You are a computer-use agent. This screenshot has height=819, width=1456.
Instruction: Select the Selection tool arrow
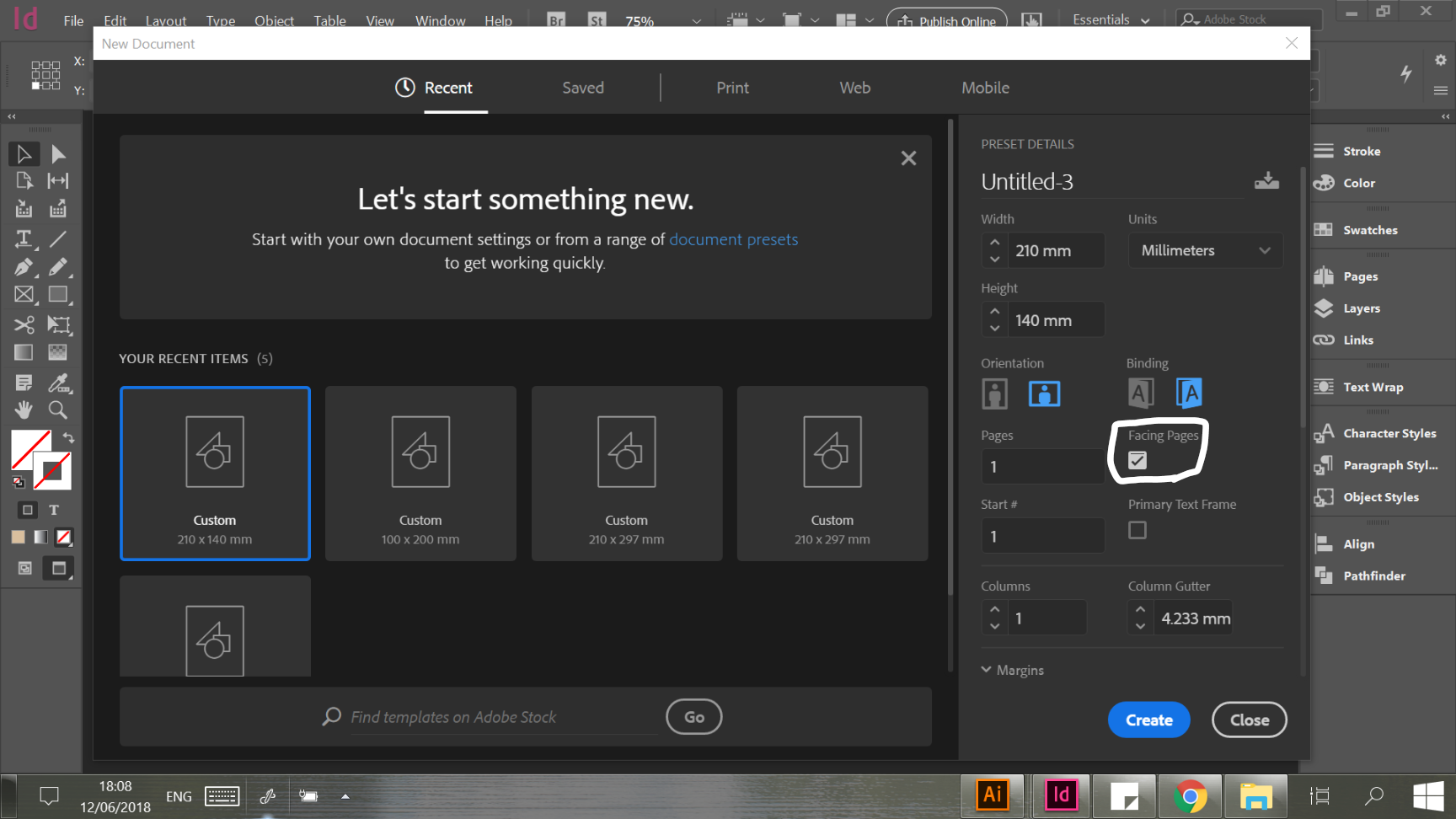pos(24,154)
